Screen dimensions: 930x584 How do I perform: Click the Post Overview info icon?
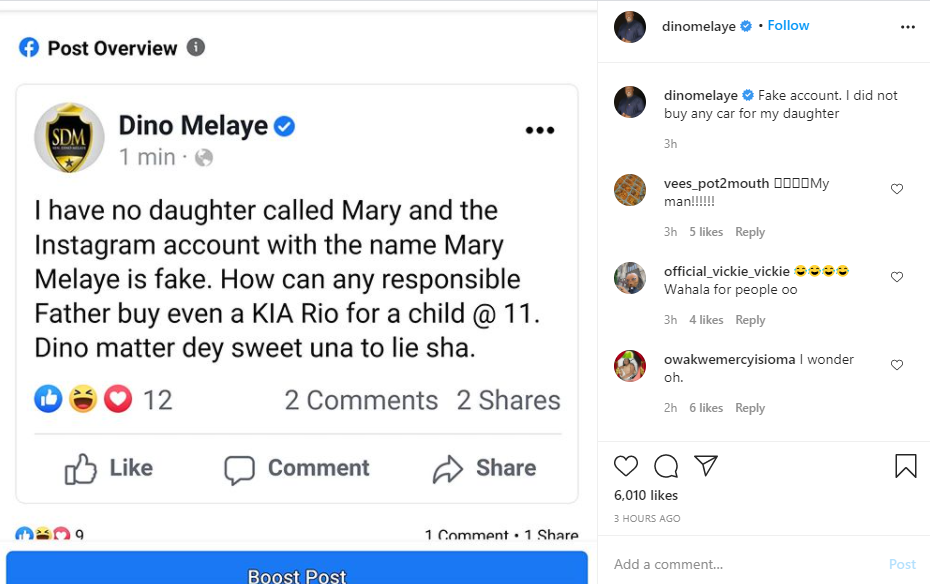[x=196, y=47]
